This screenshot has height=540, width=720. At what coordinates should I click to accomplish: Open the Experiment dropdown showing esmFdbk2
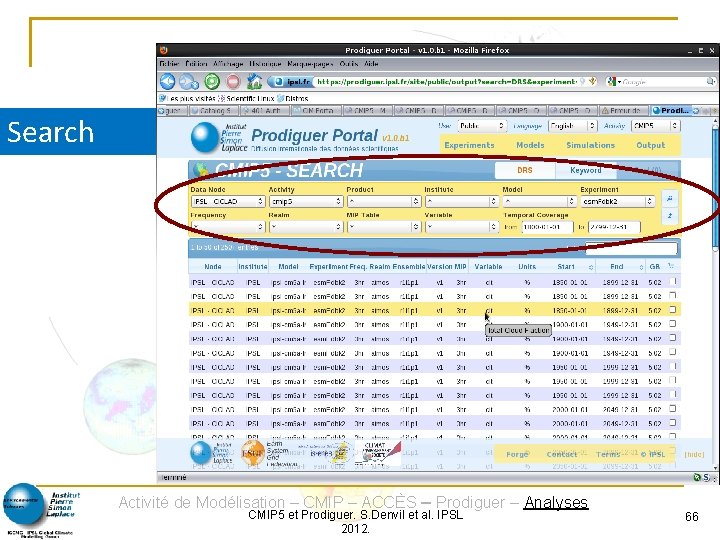(617, 201)
